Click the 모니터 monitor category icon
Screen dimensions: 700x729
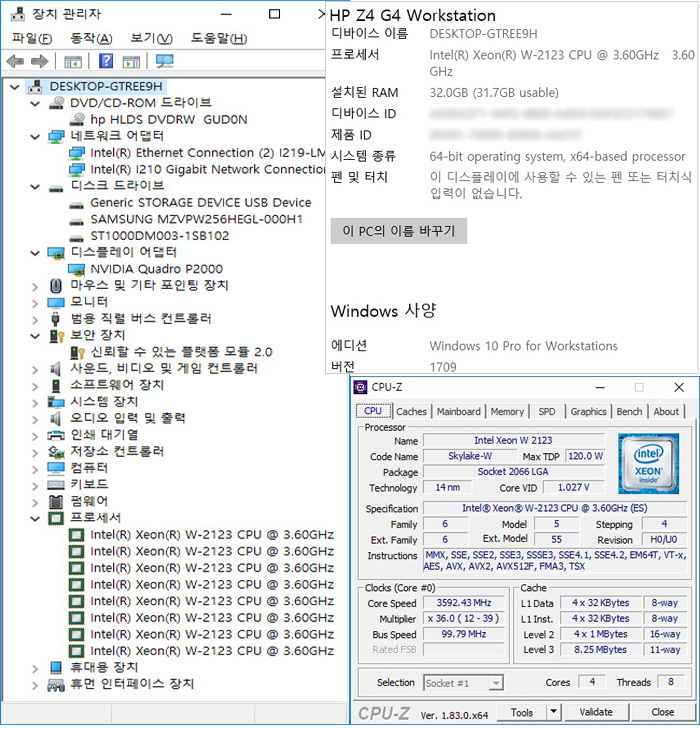(x=56, y=303)
